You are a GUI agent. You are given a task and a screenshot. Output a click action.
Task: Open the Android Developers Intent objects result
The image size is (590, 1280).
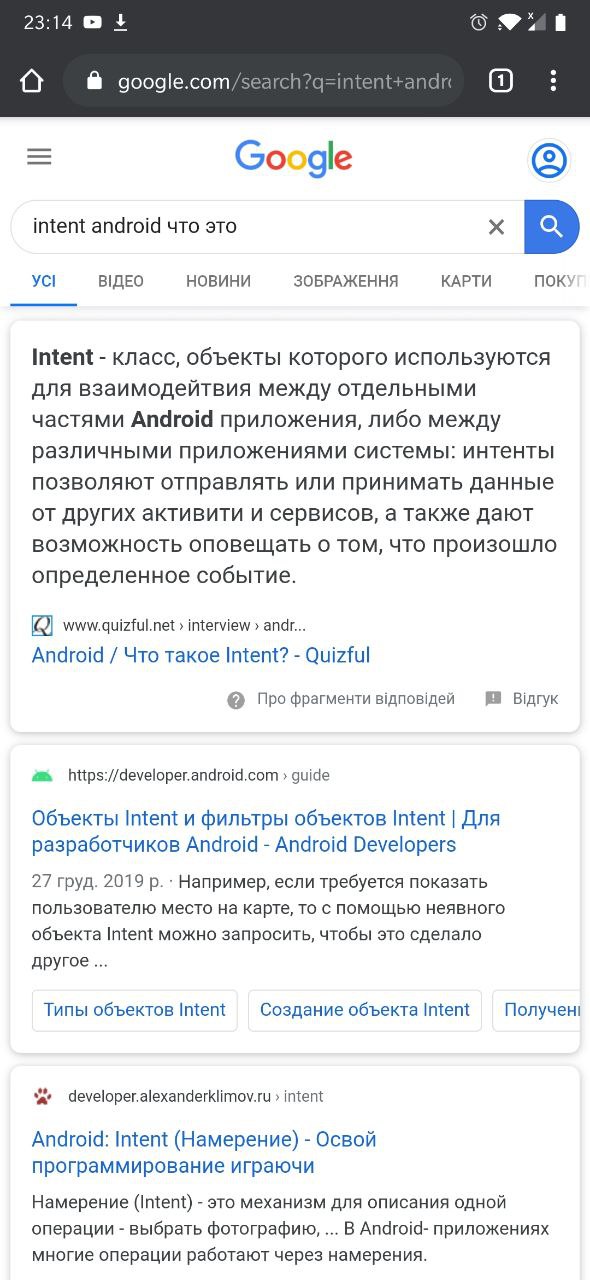pos(266,831)
